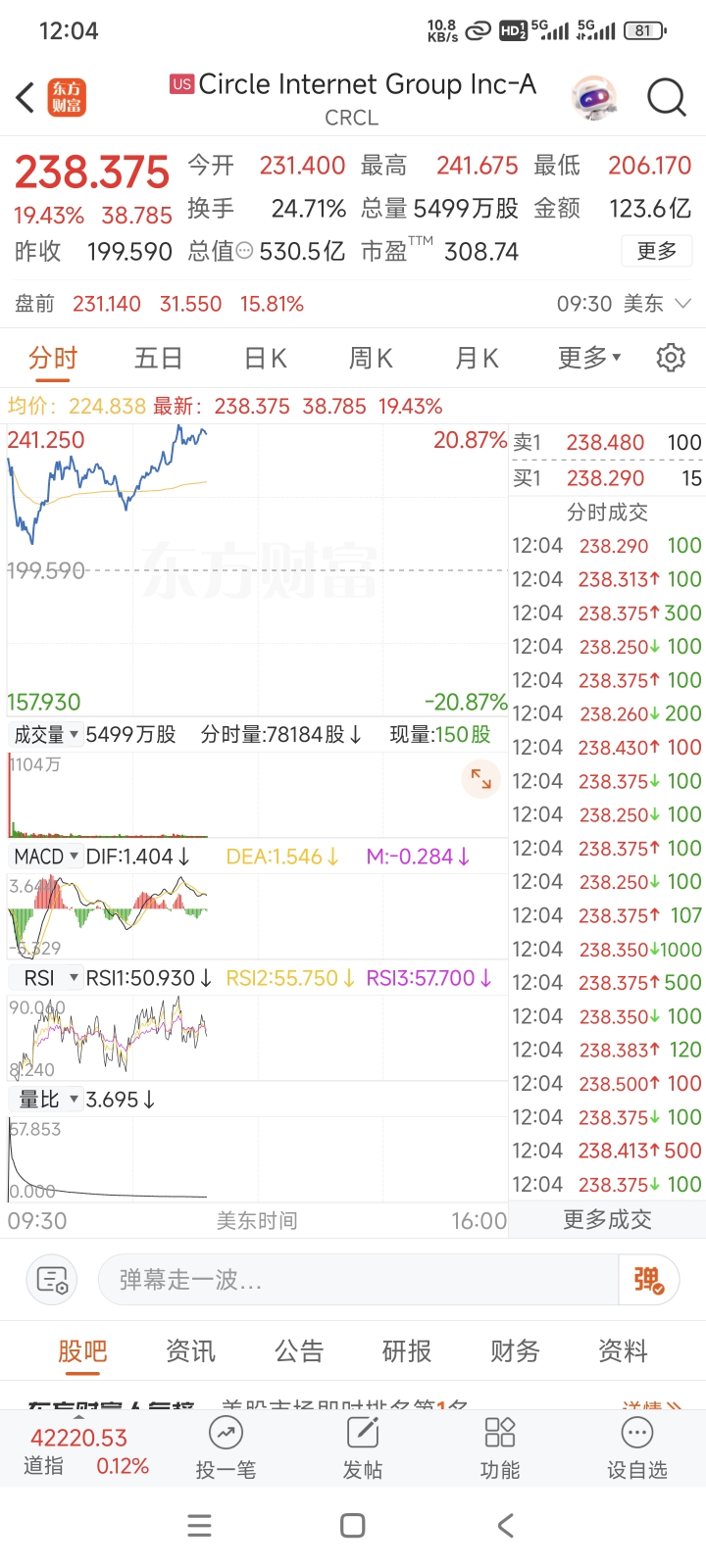Tap the current price 238.375 headline

[92, 172]
